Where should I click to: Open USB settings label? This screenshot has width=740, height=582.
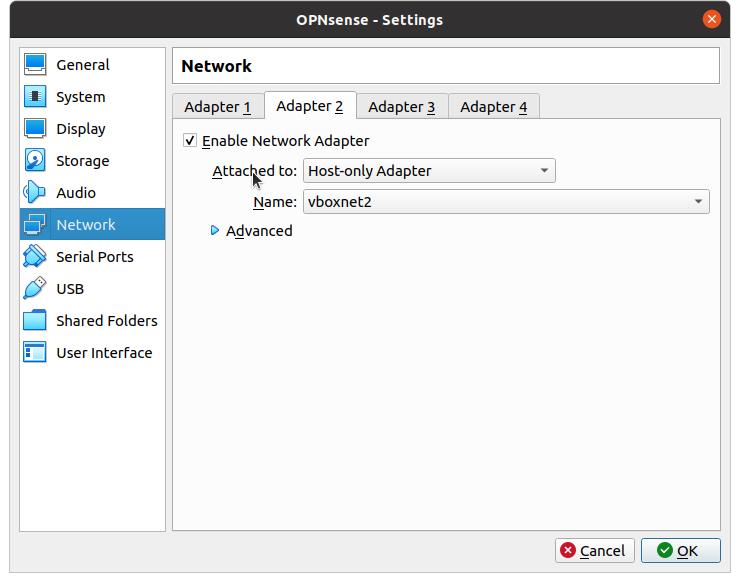pyautogui.click(x=70, y=289)
